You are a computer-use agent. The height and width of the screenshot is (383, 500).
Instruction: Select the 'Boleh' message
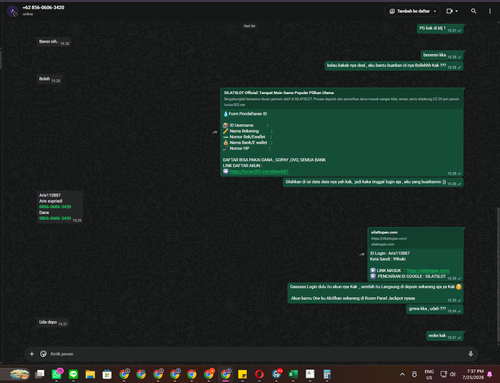click(49, 79)
